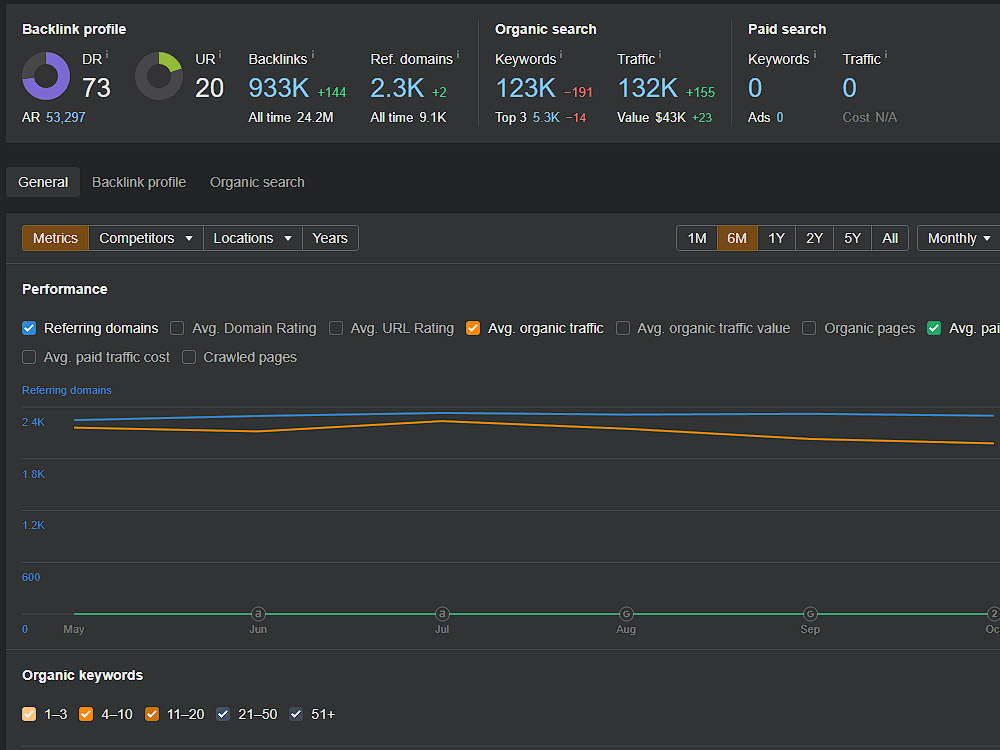
Task: Click the organic Keywords info icon
Action: point(561,54)
